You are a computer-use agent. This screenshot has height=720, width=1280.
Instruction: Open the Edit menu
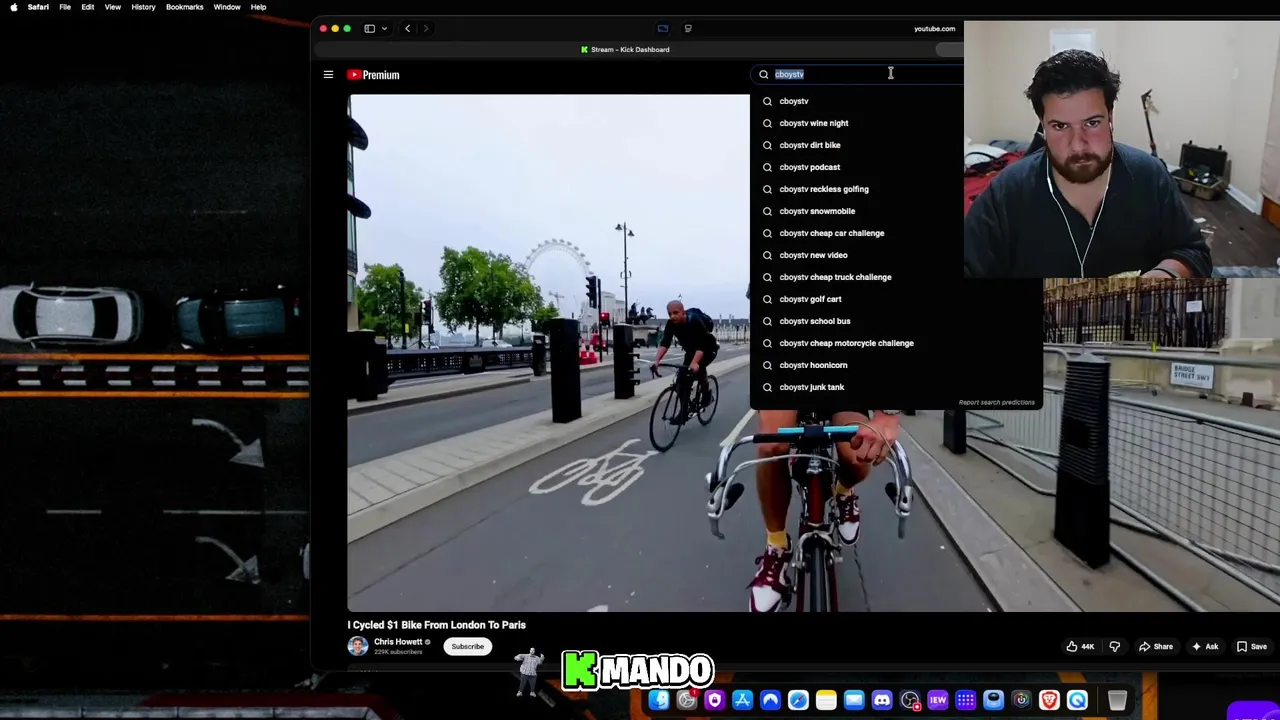tap(88, 7)
